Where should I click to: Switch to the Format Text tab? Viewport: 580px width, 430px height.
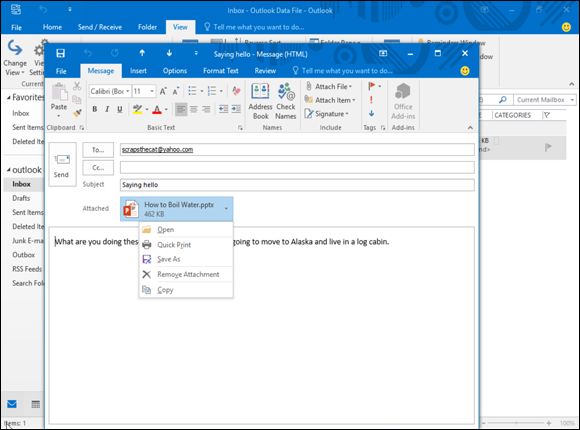tap(220, 71)
